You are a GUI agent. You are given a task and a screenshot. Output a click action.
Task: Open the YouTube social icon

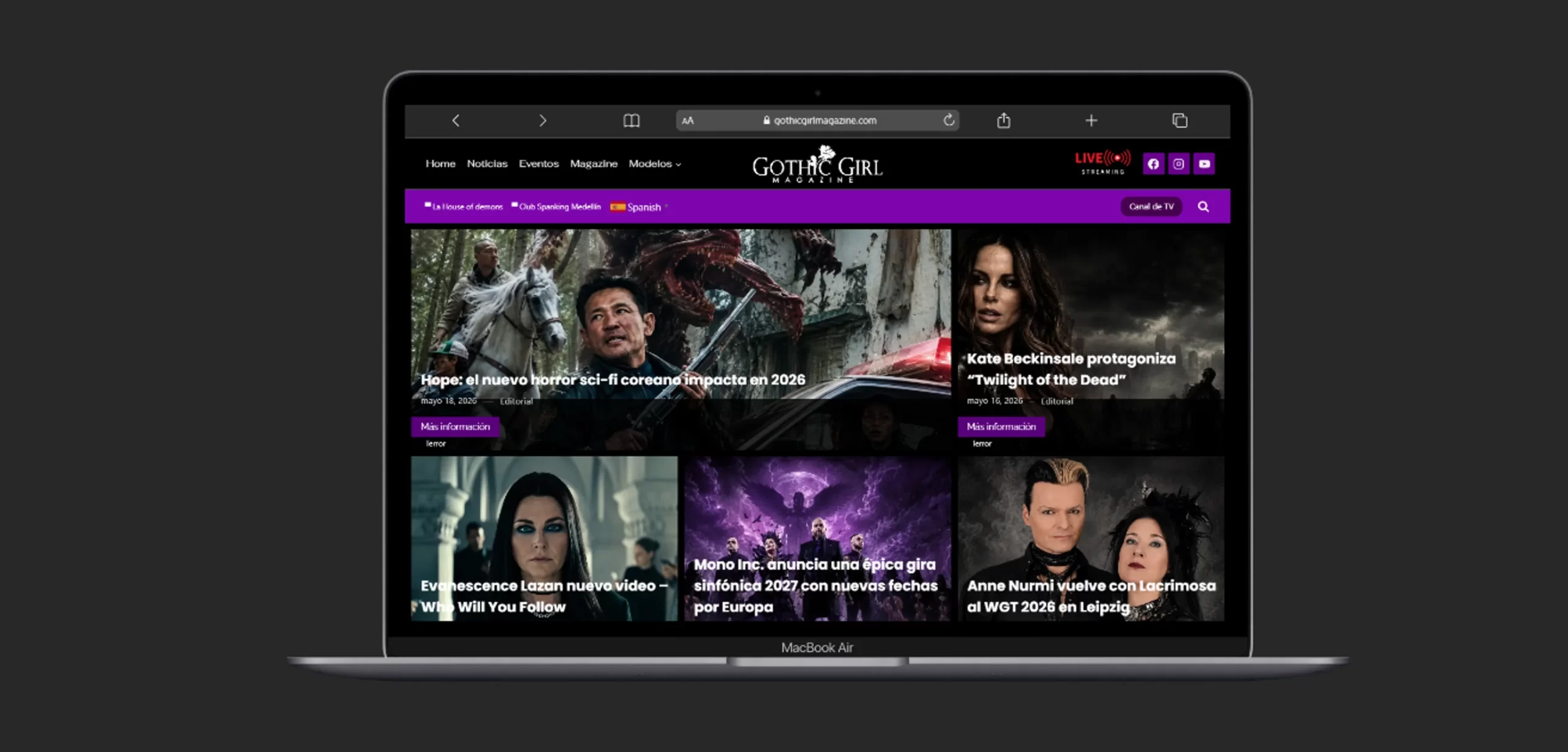click(1204, 164)
